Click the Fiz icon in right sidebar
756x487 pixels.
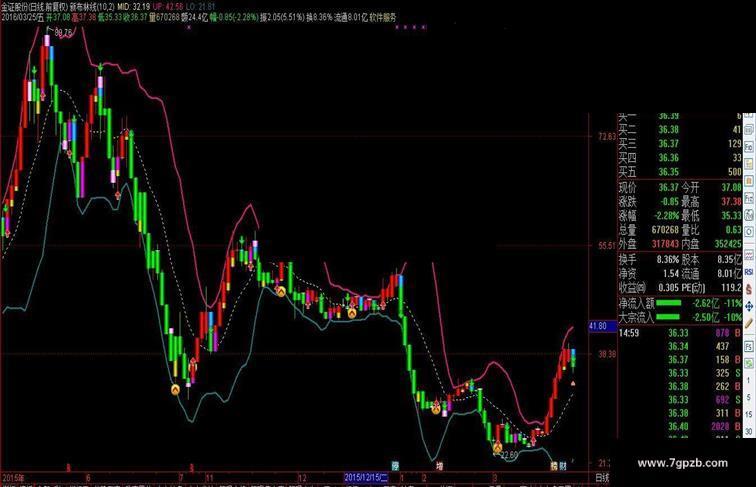point(749,198)
